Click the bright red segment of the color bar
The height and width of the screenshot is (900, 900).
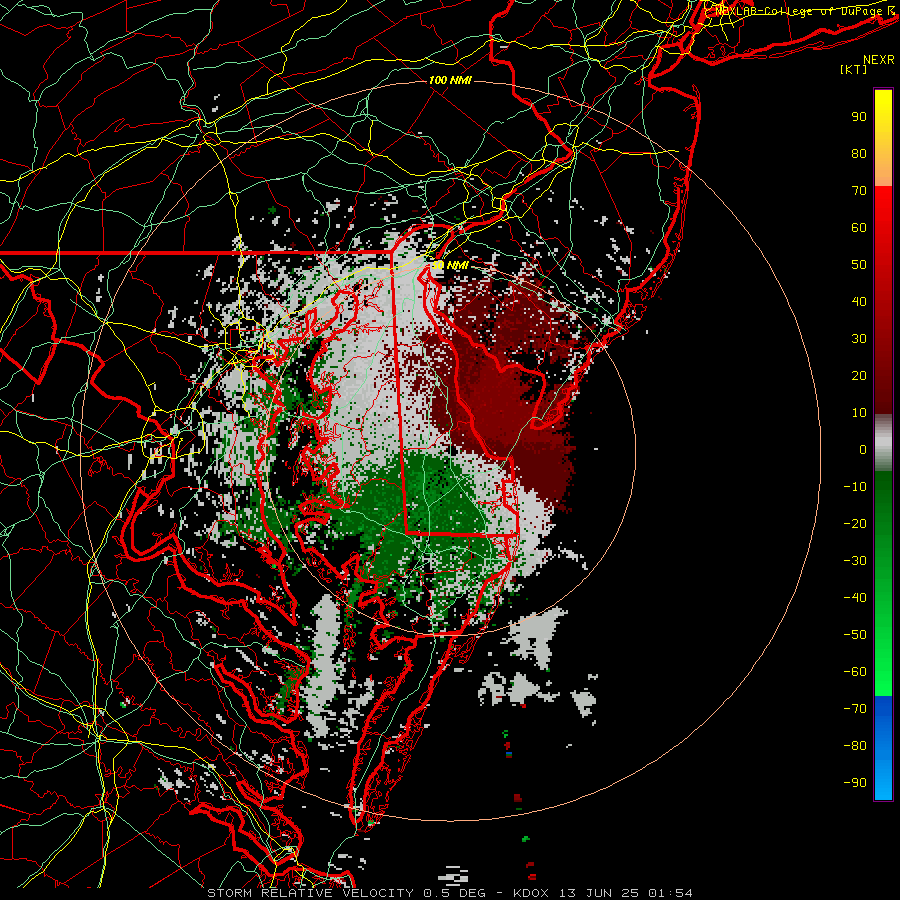pos(883,300)
